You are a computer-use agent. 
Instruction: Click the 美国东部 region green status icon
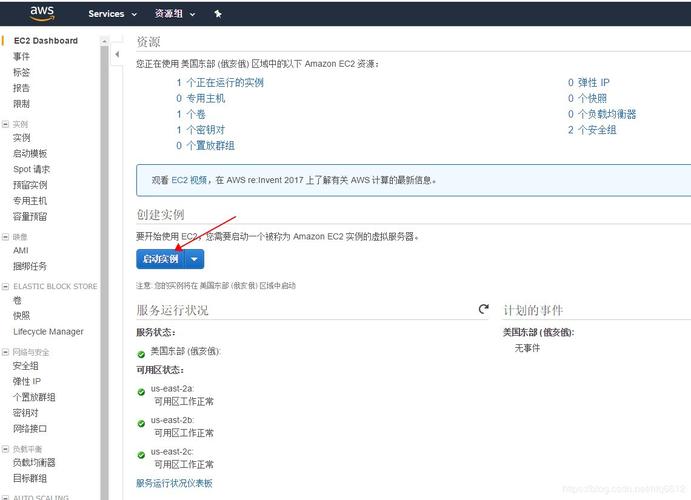pyautogui.click(x=141, y=354)
